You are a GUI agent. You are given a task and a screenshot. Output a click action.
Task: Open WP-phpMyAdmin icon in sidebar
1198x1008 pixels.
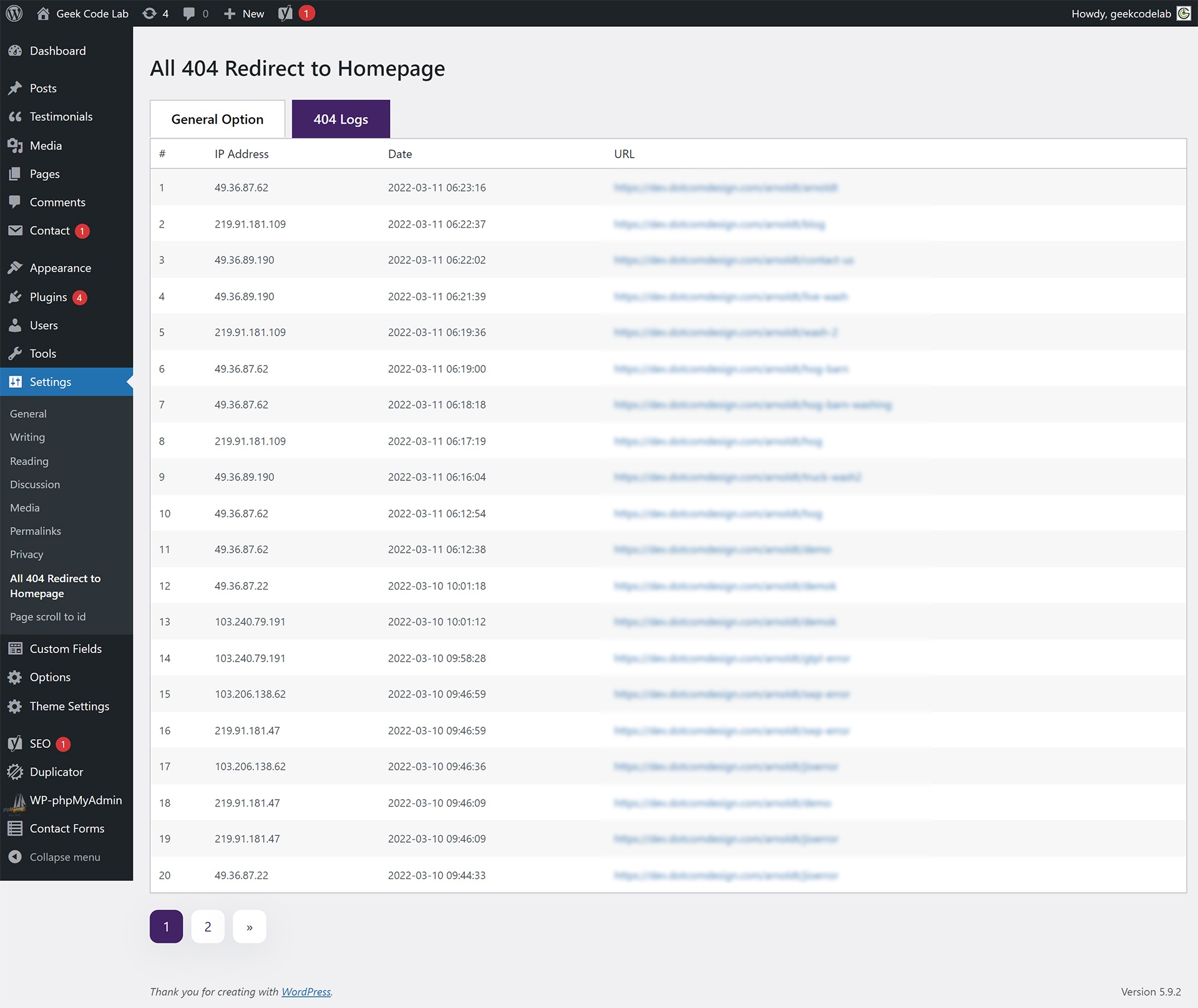point(16,800)
